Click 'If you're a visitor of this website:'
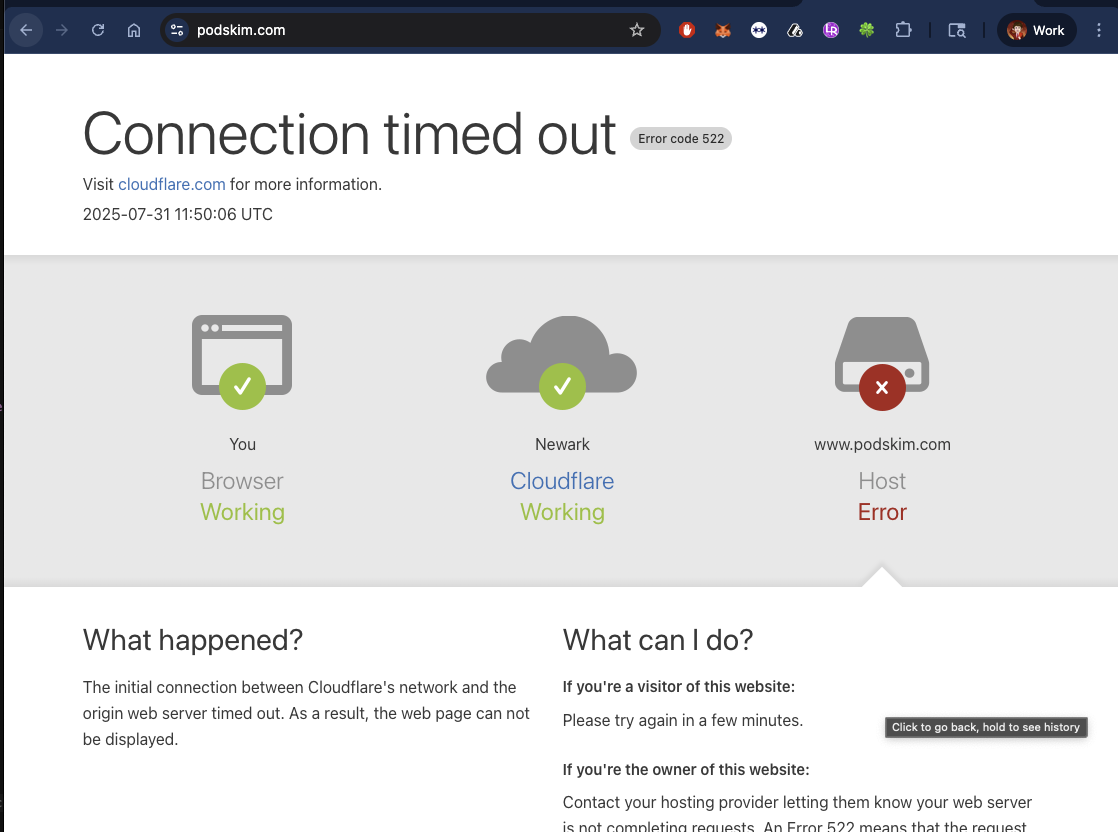This screenshot has width=1118, height=832. click(x=679, y=687)
